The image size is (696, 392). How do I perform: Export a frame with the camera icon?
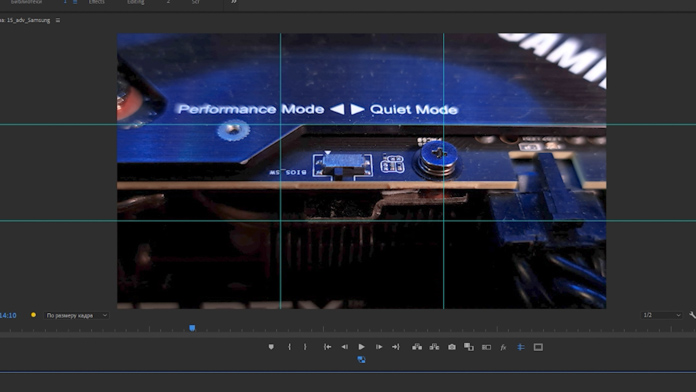click(451, 347)
